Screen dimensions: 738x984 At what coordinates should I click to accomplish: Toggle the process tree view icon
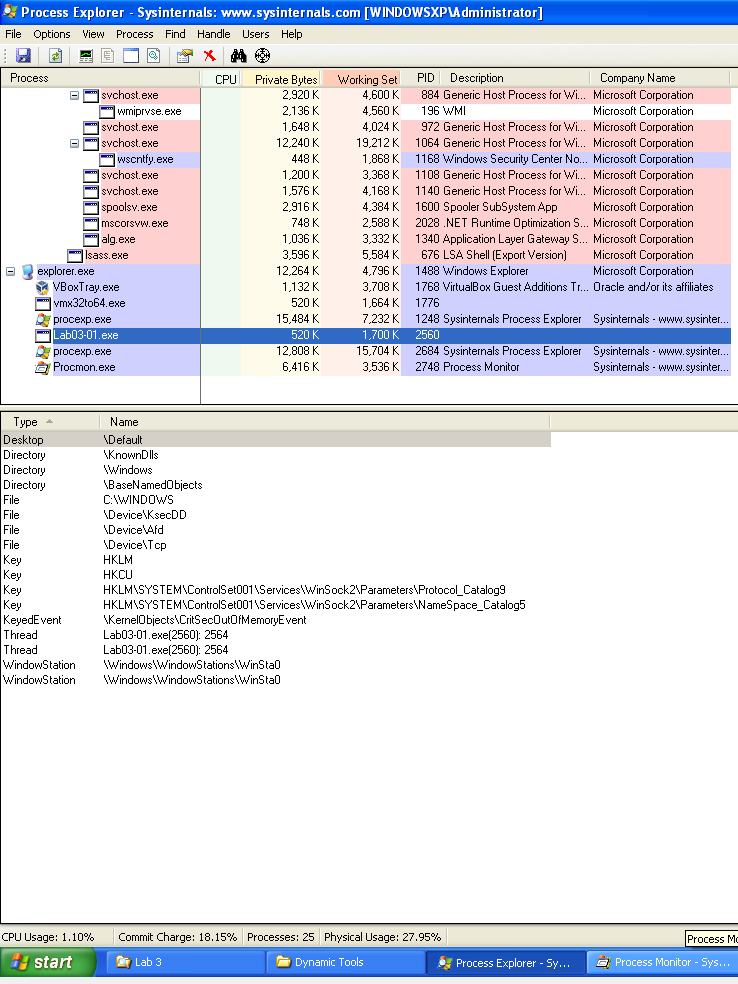108,56
